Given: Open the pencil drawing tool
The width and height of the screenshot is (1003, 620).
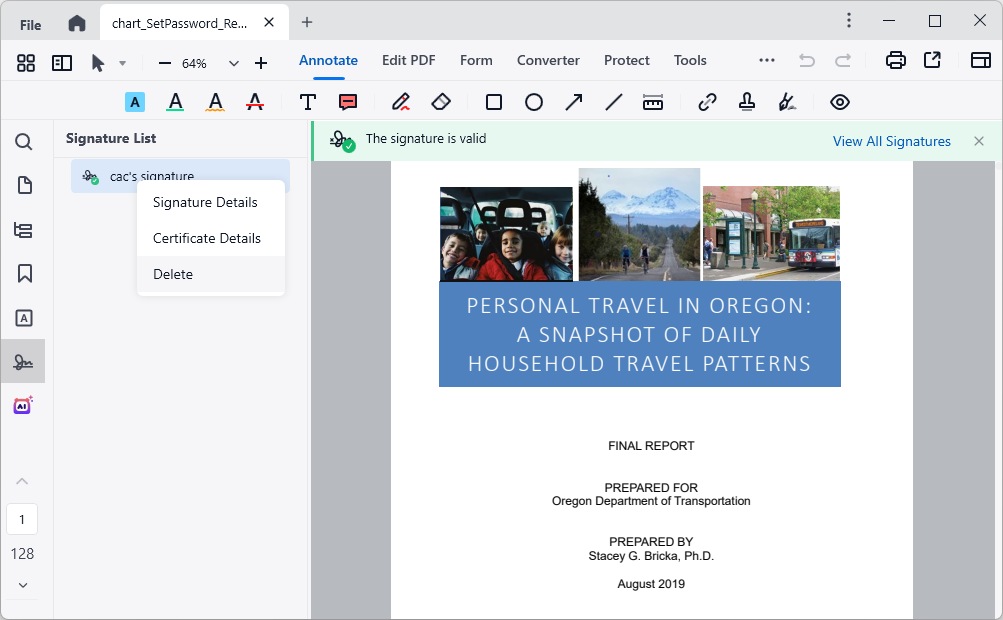Looking at the screenshot, I should (x=399, y=101).
